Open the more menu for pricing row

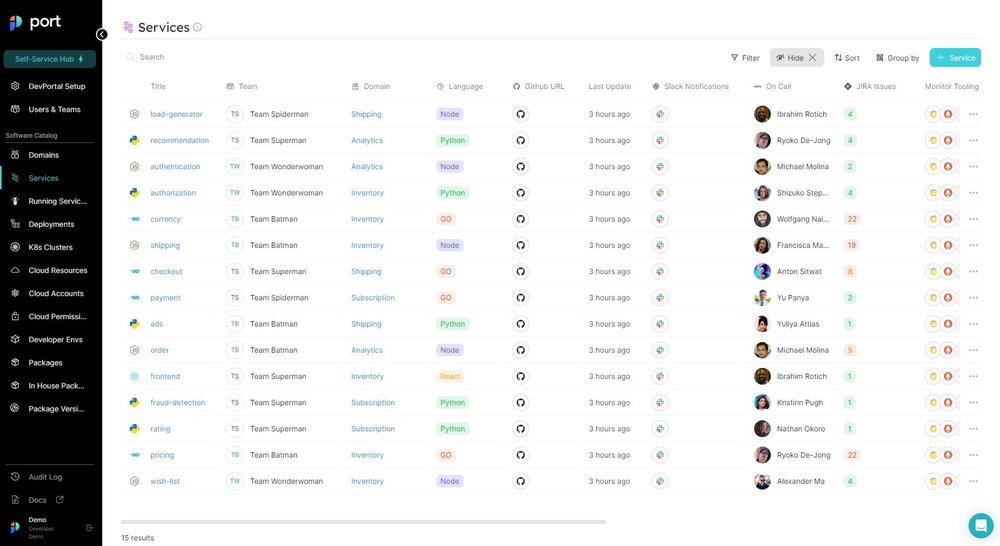pyautogui.click(x=973, y=455)
